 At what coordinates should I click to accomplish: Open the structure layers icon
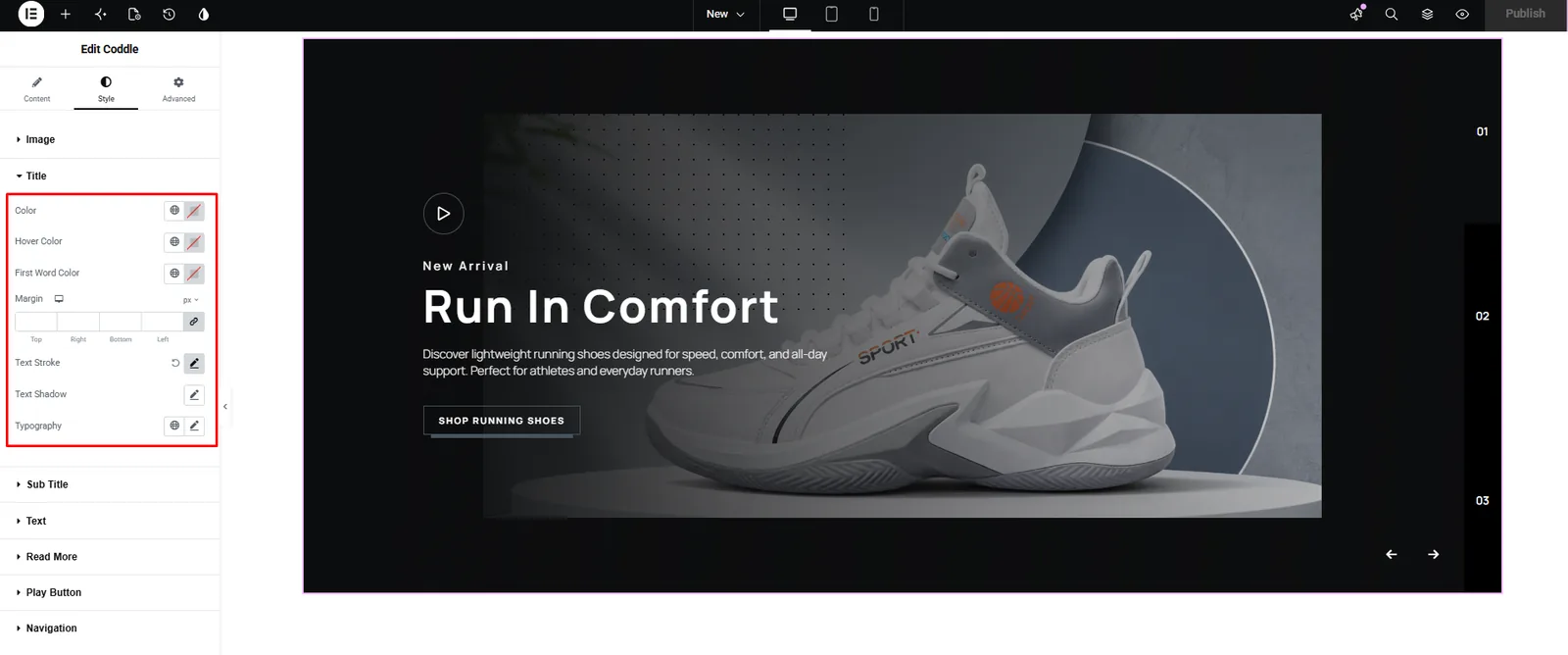(1427, 14)
